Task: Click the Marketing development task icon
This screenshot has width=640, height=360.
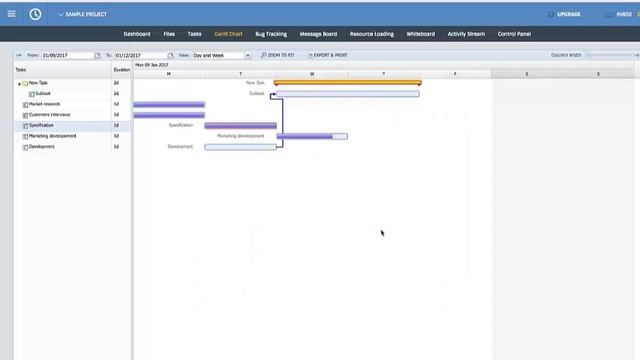Action: click(25, 136)
